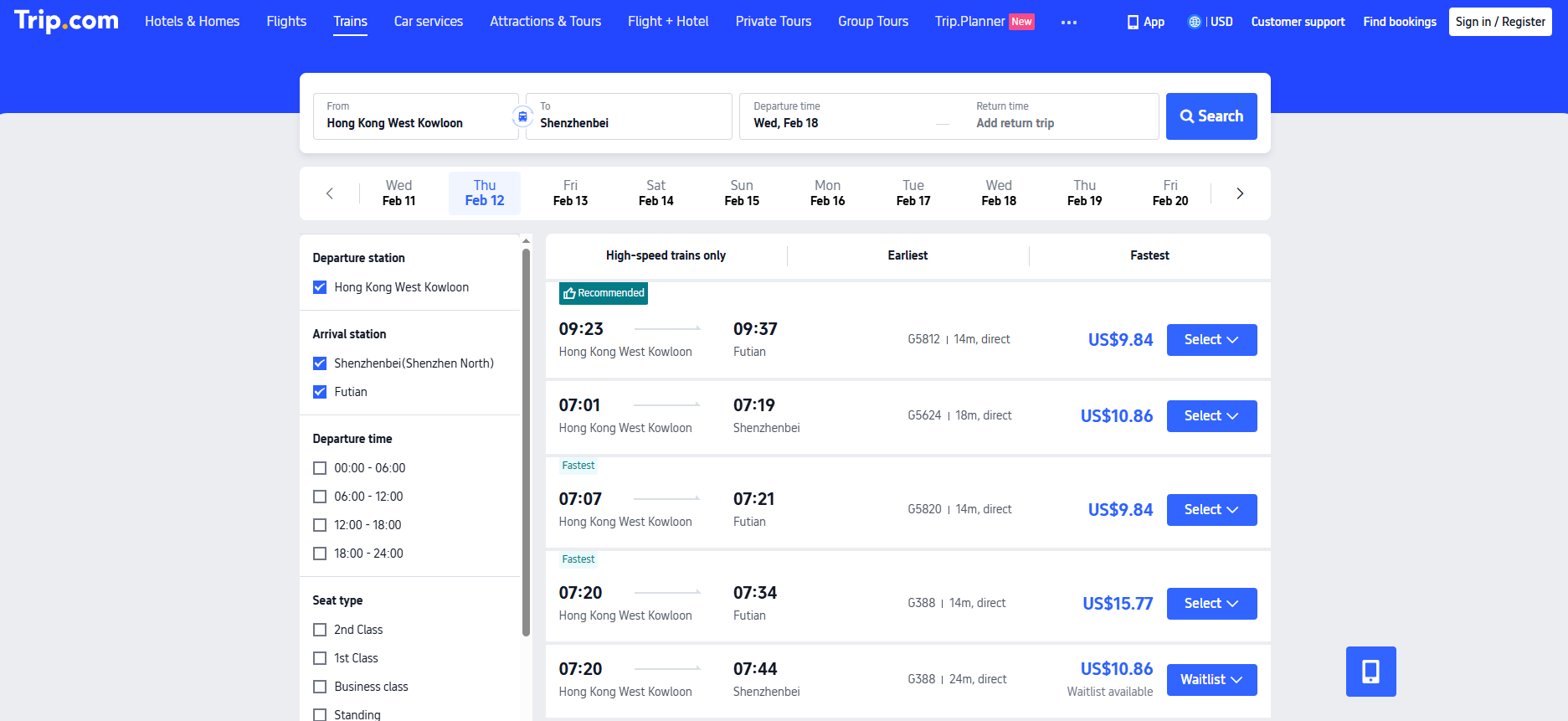The image size is (1568, 721).
Task: Show later dates with right arrow
Action: pos(1240,193)
